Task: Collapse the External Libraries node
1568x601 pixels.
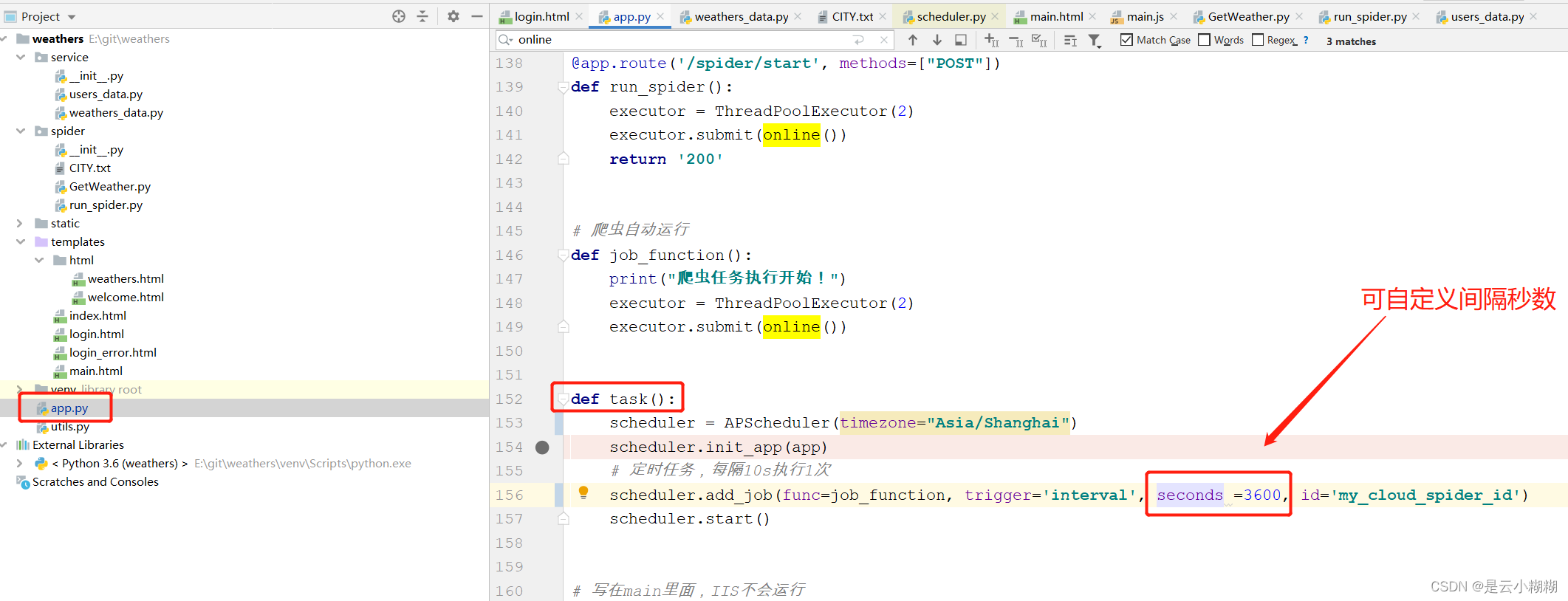Action: click(x=4, y=444)
